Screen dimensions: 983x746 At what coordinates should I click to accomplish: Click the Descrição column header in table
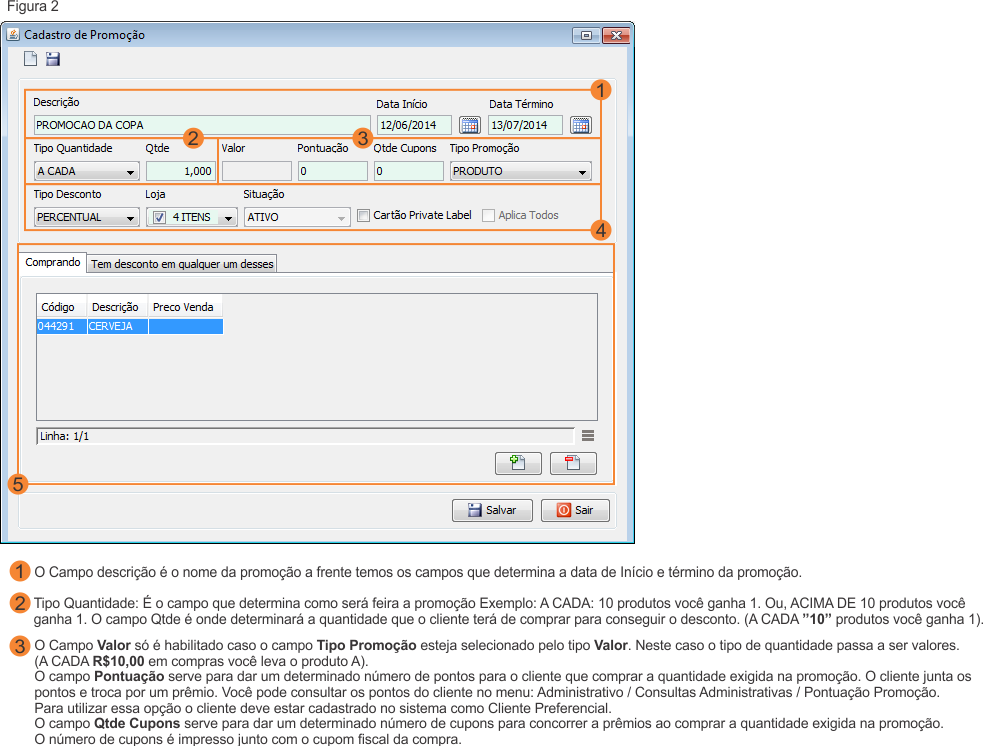click(x=117, y=307)
